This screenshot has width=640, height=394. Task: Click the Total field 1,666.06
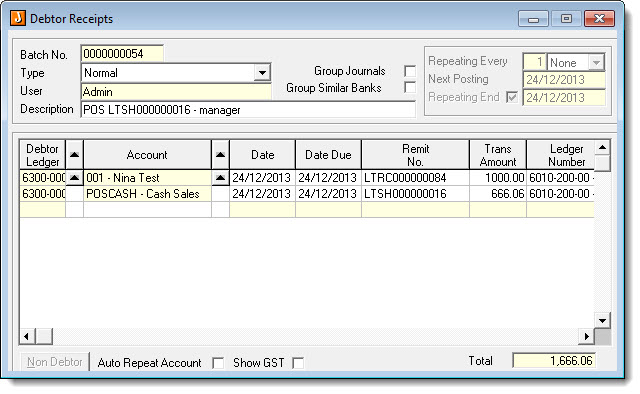pyautogui.click(x=554, y=361)
